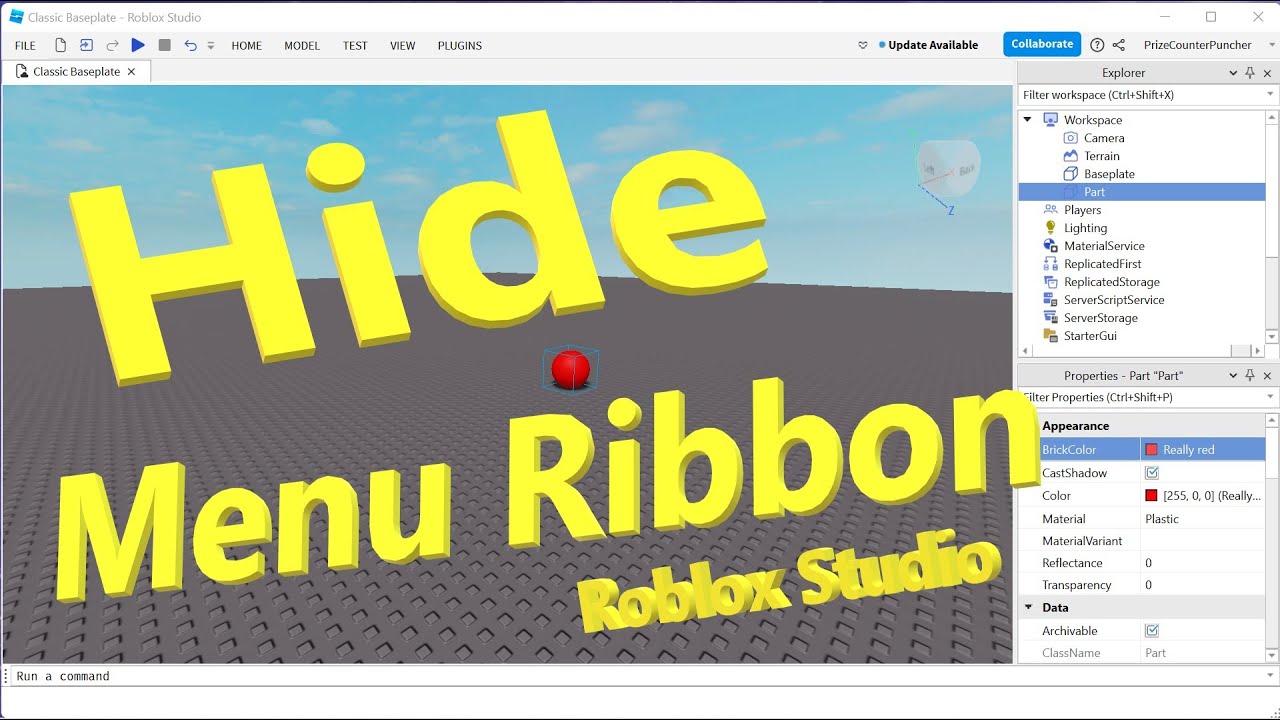Click the ServerStorage icon
1280x720 pixels.
point(1050,318)
